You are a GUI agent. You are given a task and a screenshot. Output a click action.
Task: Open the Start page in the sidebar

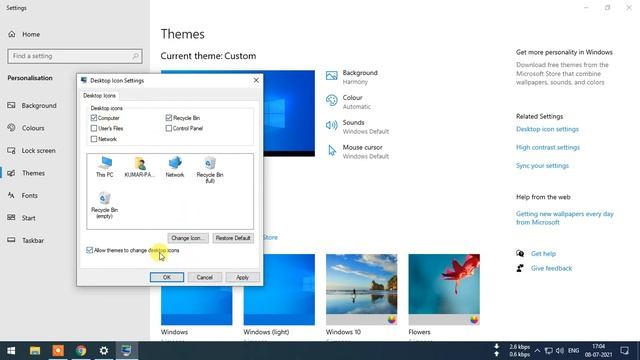29,218
